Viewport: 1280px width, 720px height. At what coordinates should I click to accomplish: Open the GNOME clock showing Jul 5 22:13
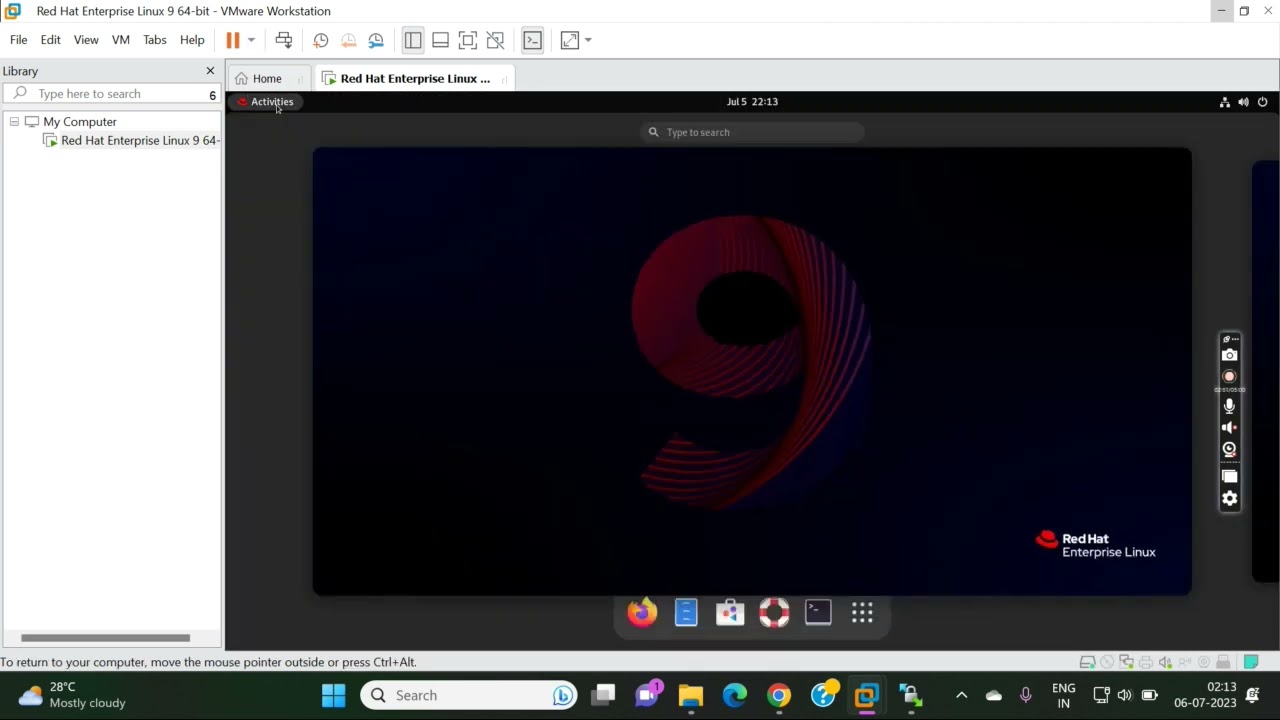click(752, 102)
